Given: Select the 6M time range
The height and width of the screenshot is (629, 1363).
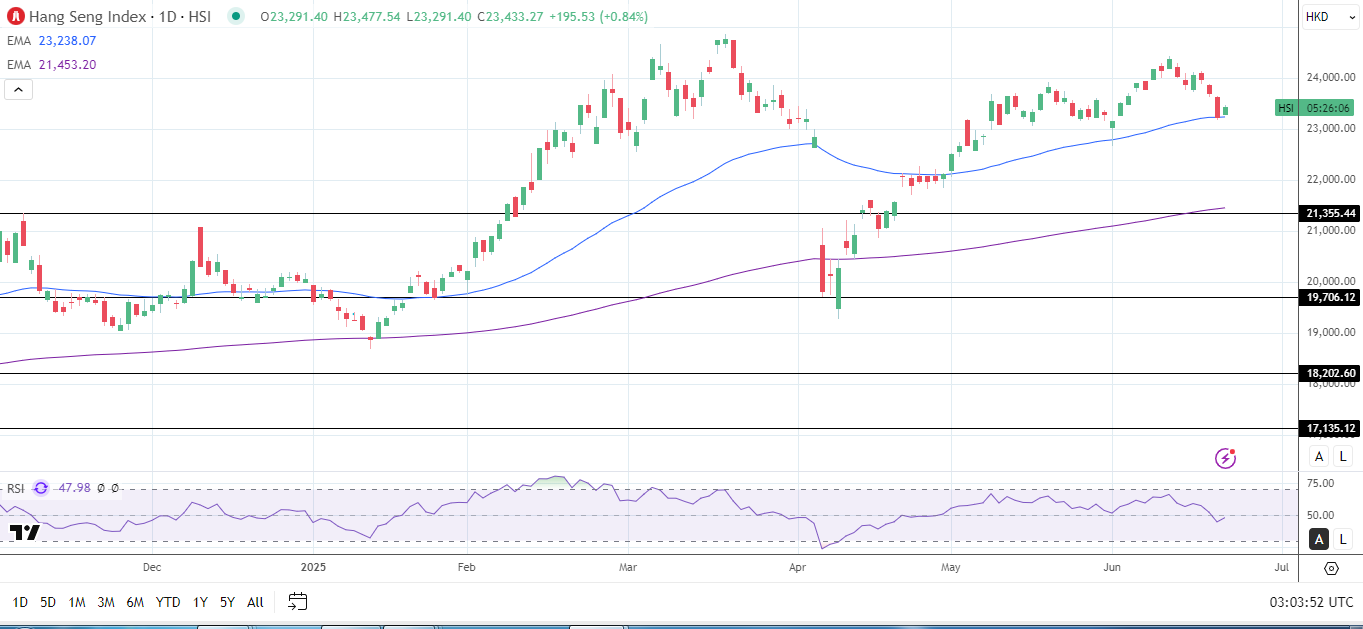Looking at the screenshot, I should pyautogui.click(x=135, y=602).
